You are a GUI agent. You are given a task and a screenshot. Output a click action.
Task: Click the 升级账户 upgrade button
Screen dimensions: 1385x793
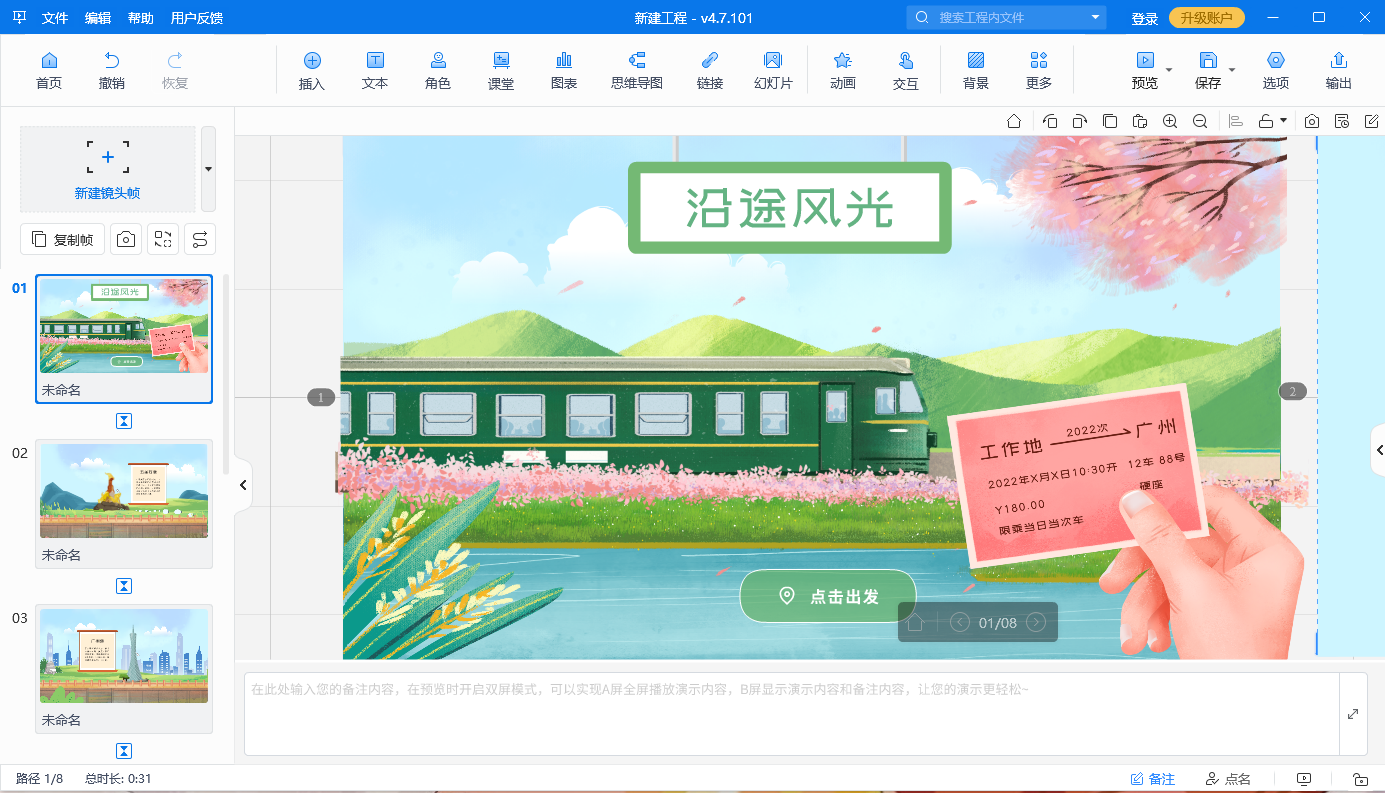click(x=1207, y=18)
